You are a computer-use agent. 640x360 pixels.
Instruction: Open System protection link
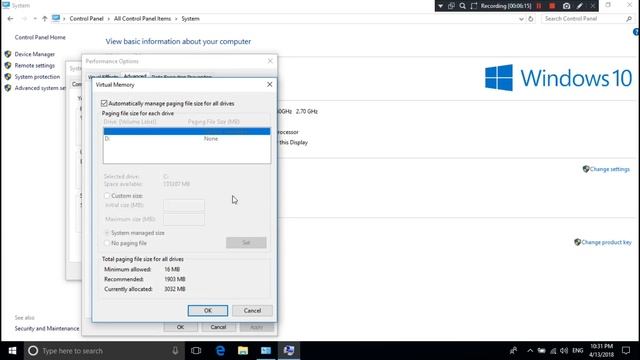(x=37, y=77)
